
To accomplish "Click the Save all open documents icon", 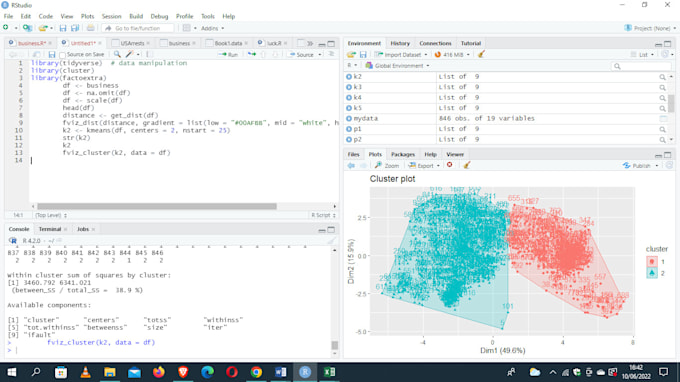I will tap(75, 28).
